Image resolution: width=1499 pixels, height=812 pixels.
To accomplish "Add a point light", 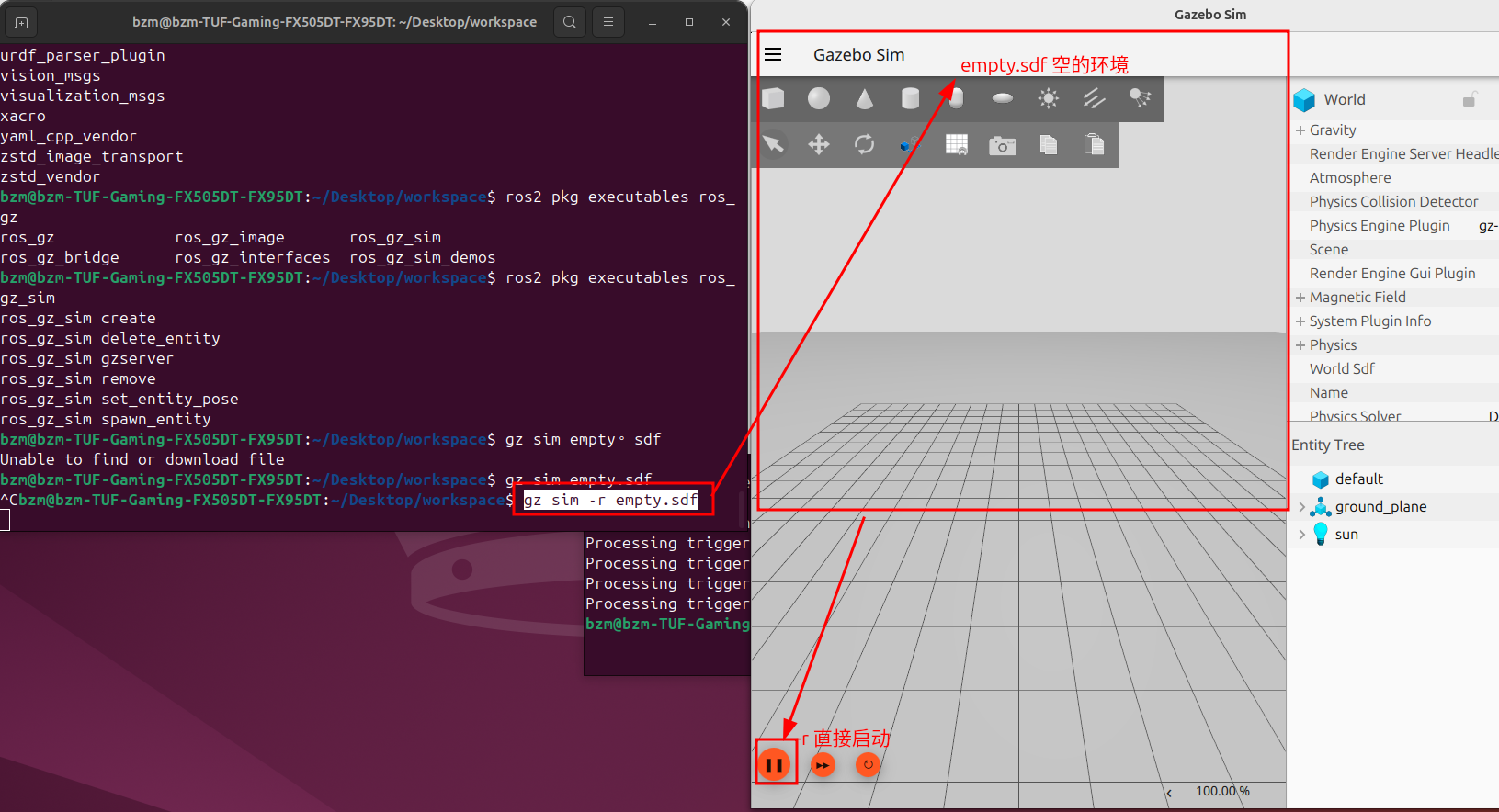I will 1049,98.
